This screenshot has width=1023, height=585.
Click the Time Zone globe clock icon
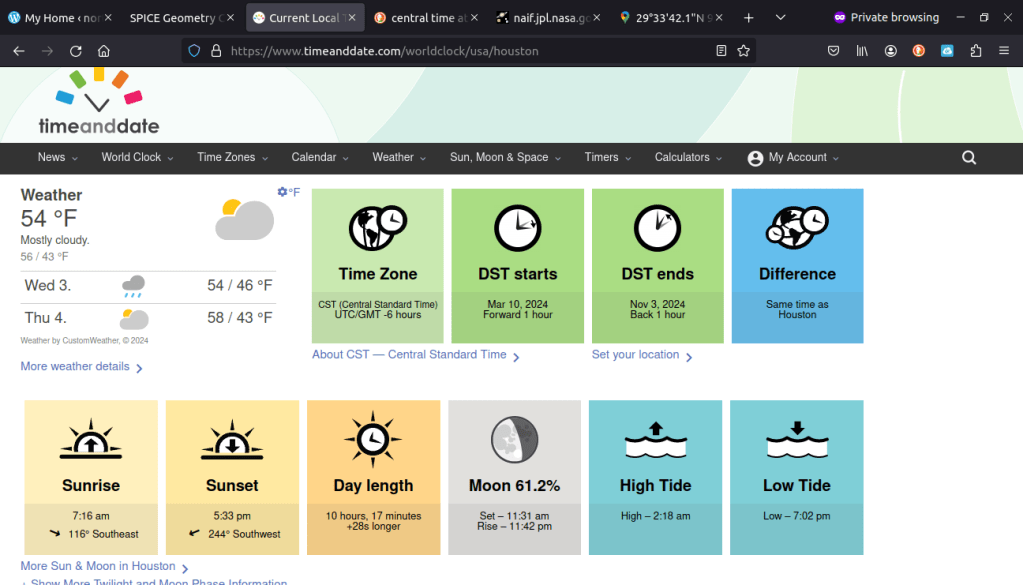(x=377, y=229)
